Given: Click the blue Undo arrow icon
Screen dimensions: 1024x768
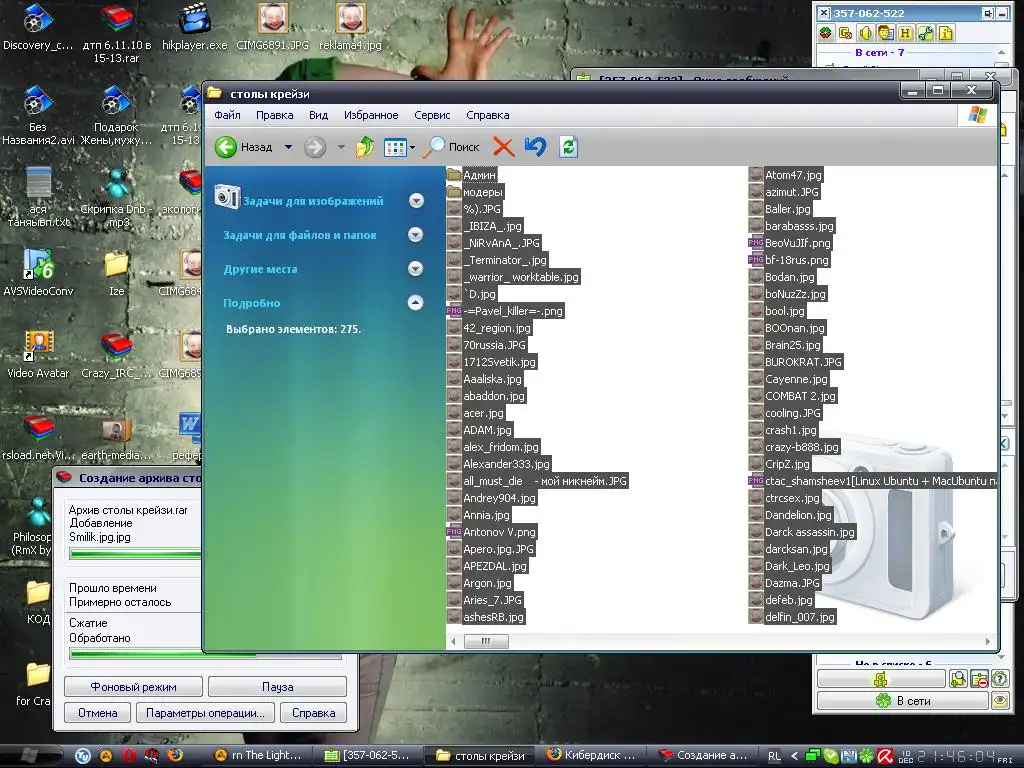Looking at the screenshot, I should click(x=535, y=147).
